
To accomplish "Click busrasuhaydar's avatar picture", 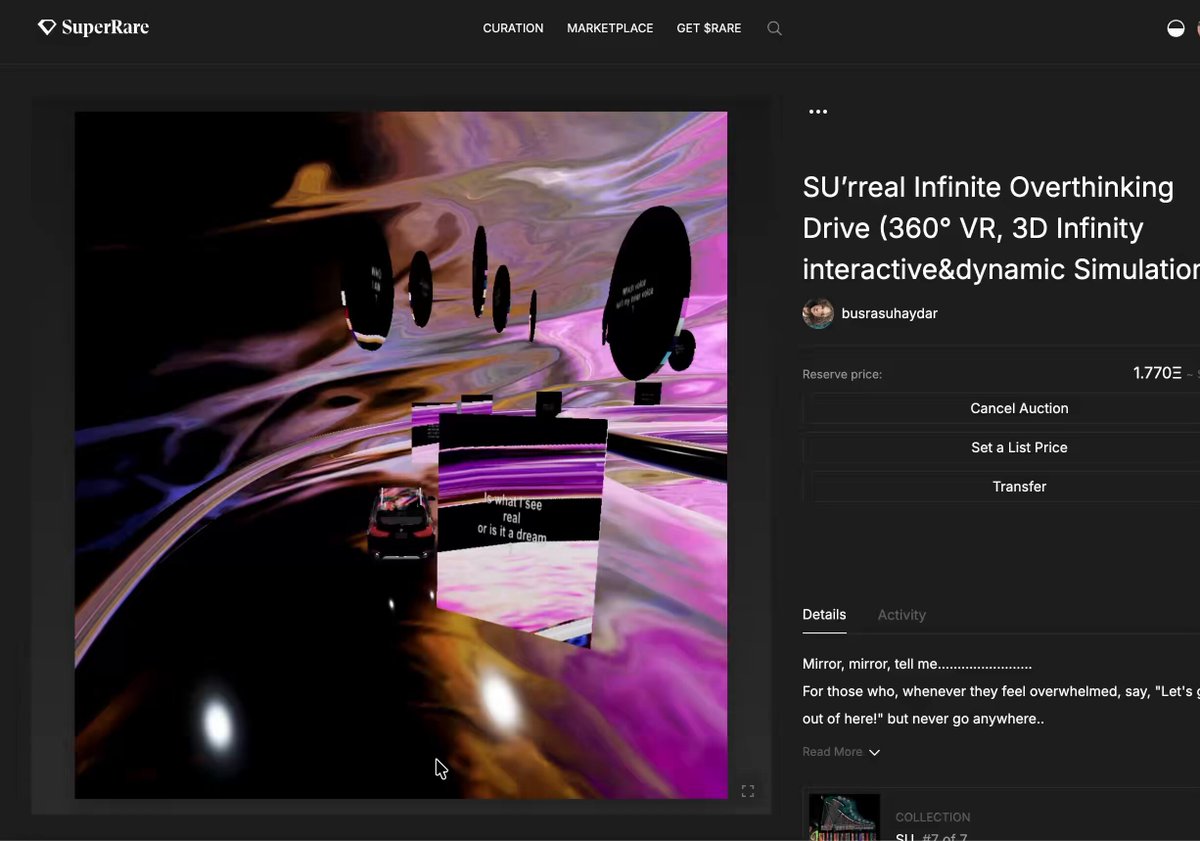I will tap(818, 313).
